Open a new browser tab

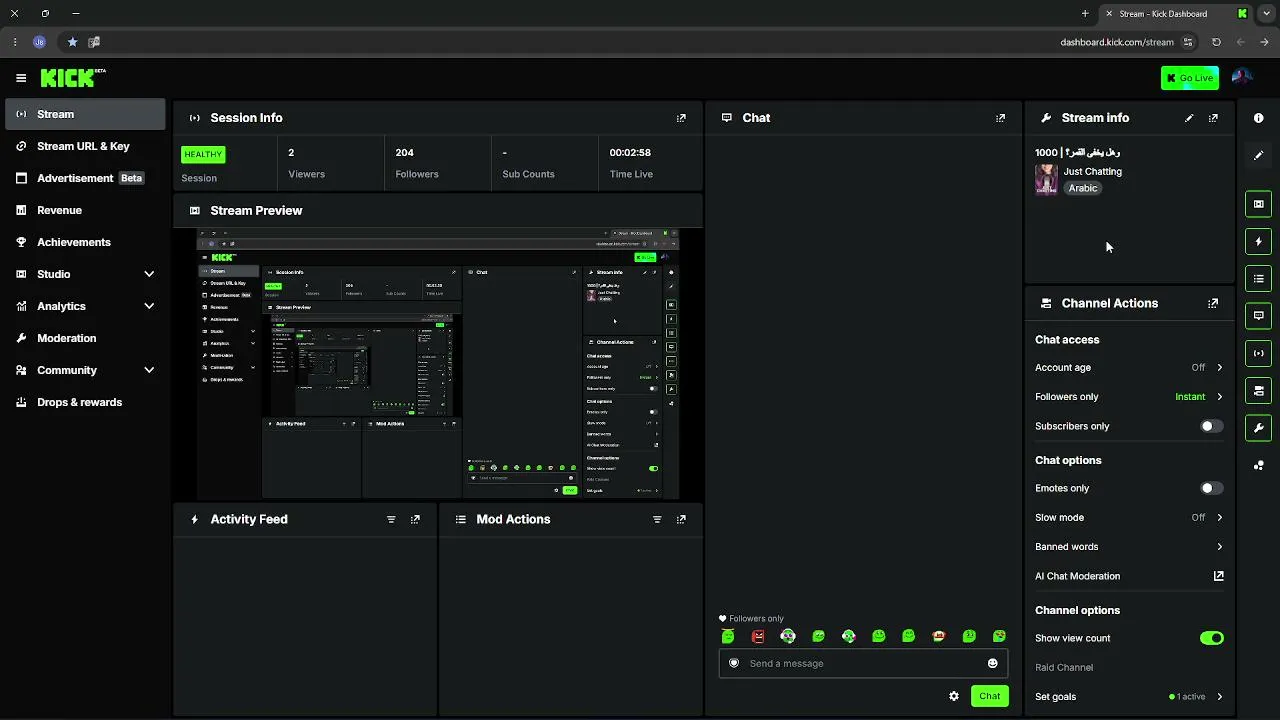pyautogui.click(x=1085, y=14)
